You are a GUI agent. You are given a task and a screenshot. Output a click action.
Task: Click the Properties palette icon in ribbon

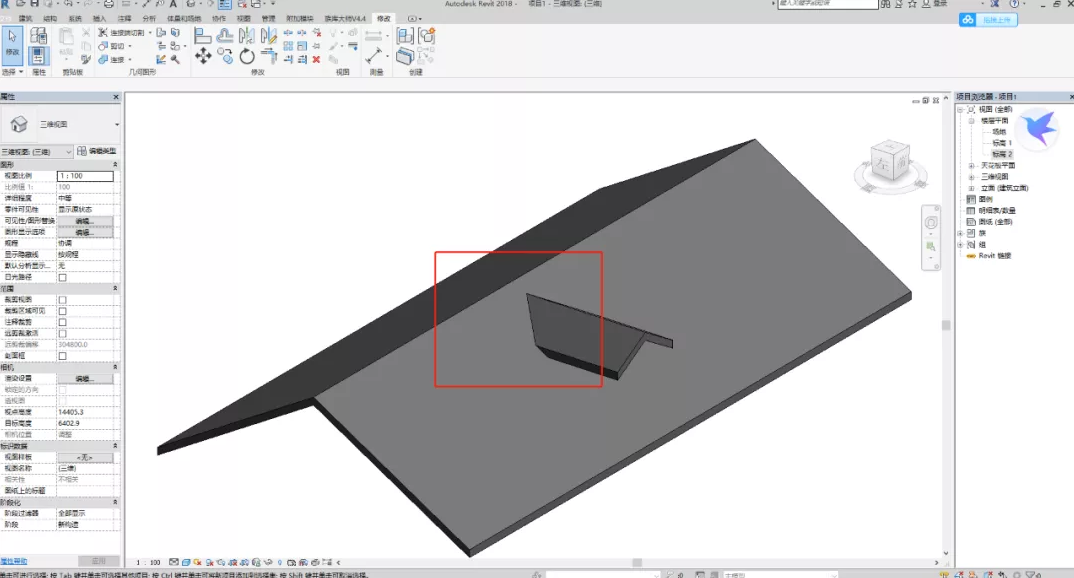pyautogui.click(x=39, y=55)
